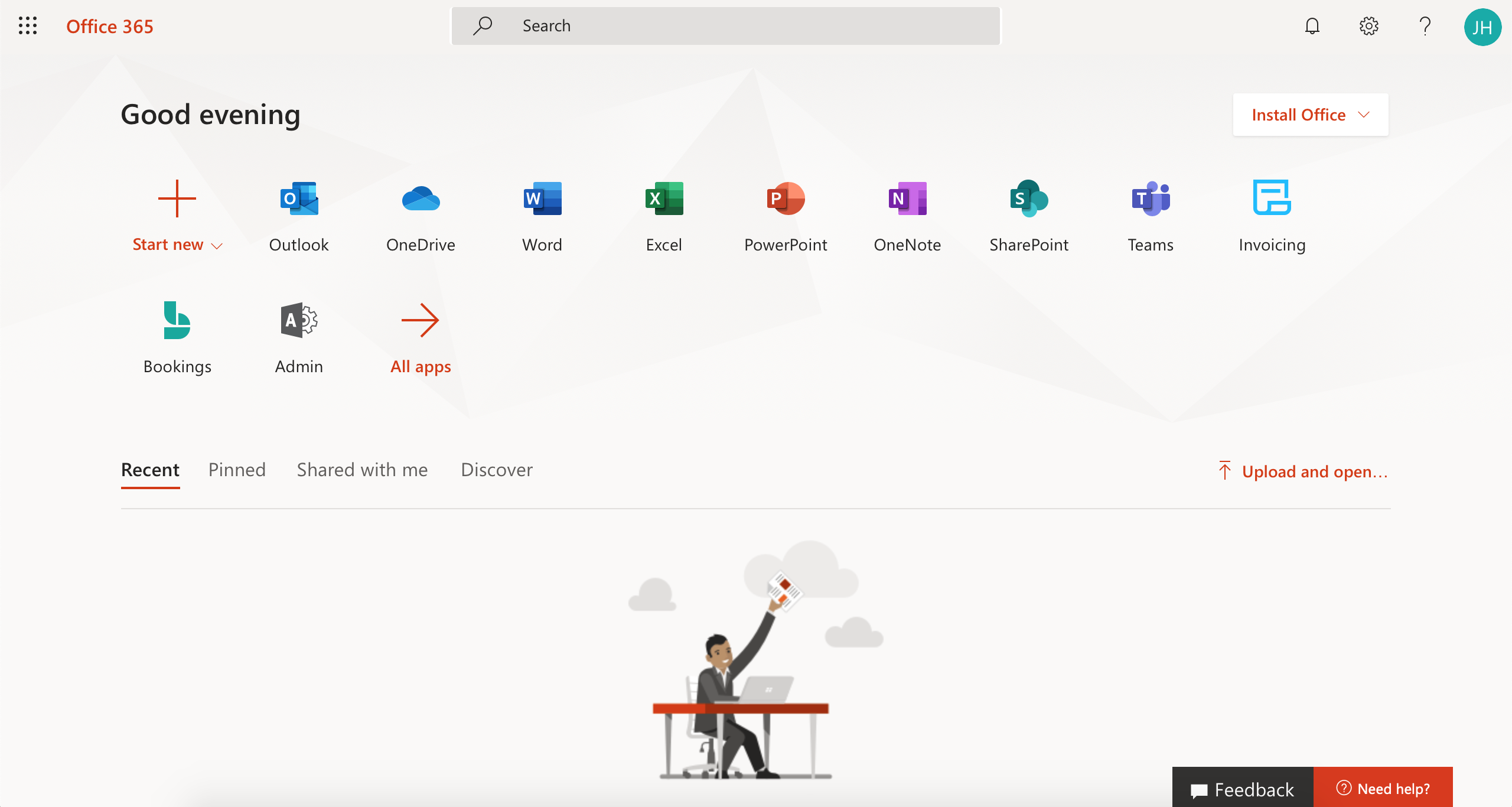The width and height of the screenshot is (1512, 807).
Task: Open the Shared with me tab
Action: pos(362,470)
